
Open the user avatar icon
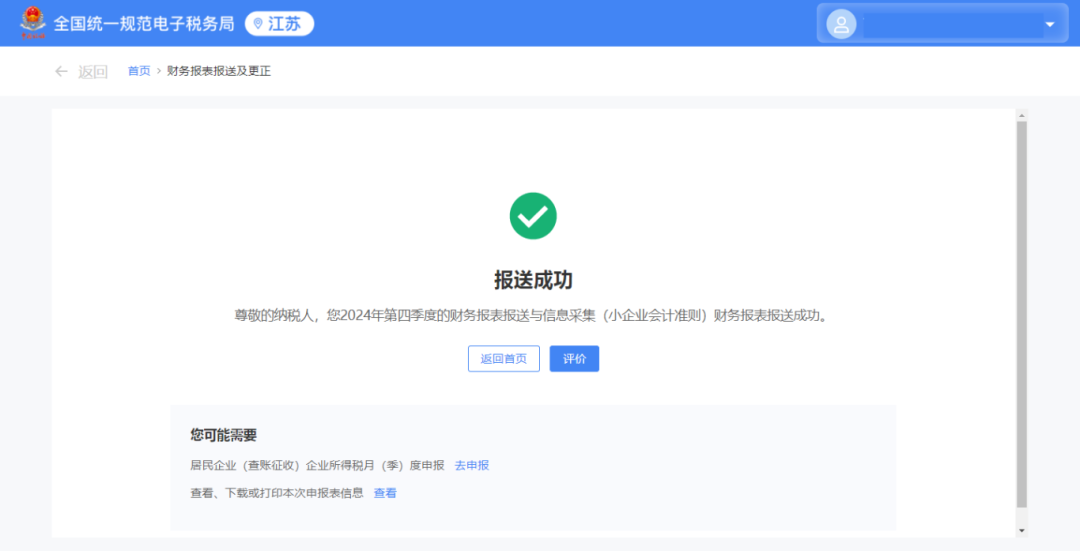(x=841, y=24)
